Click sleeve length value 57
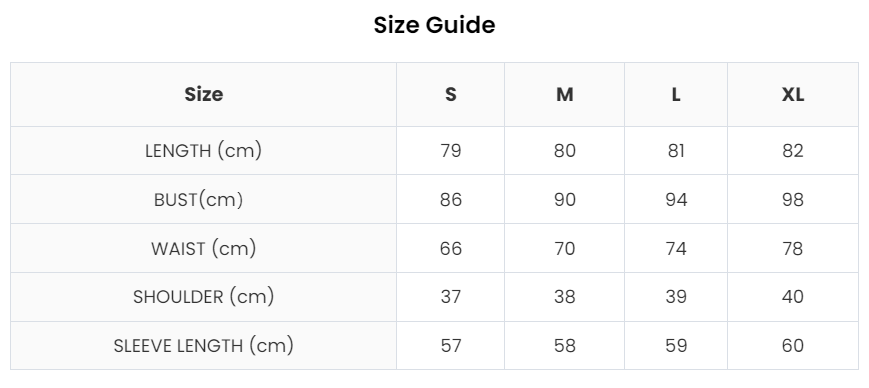 [451, 346]
